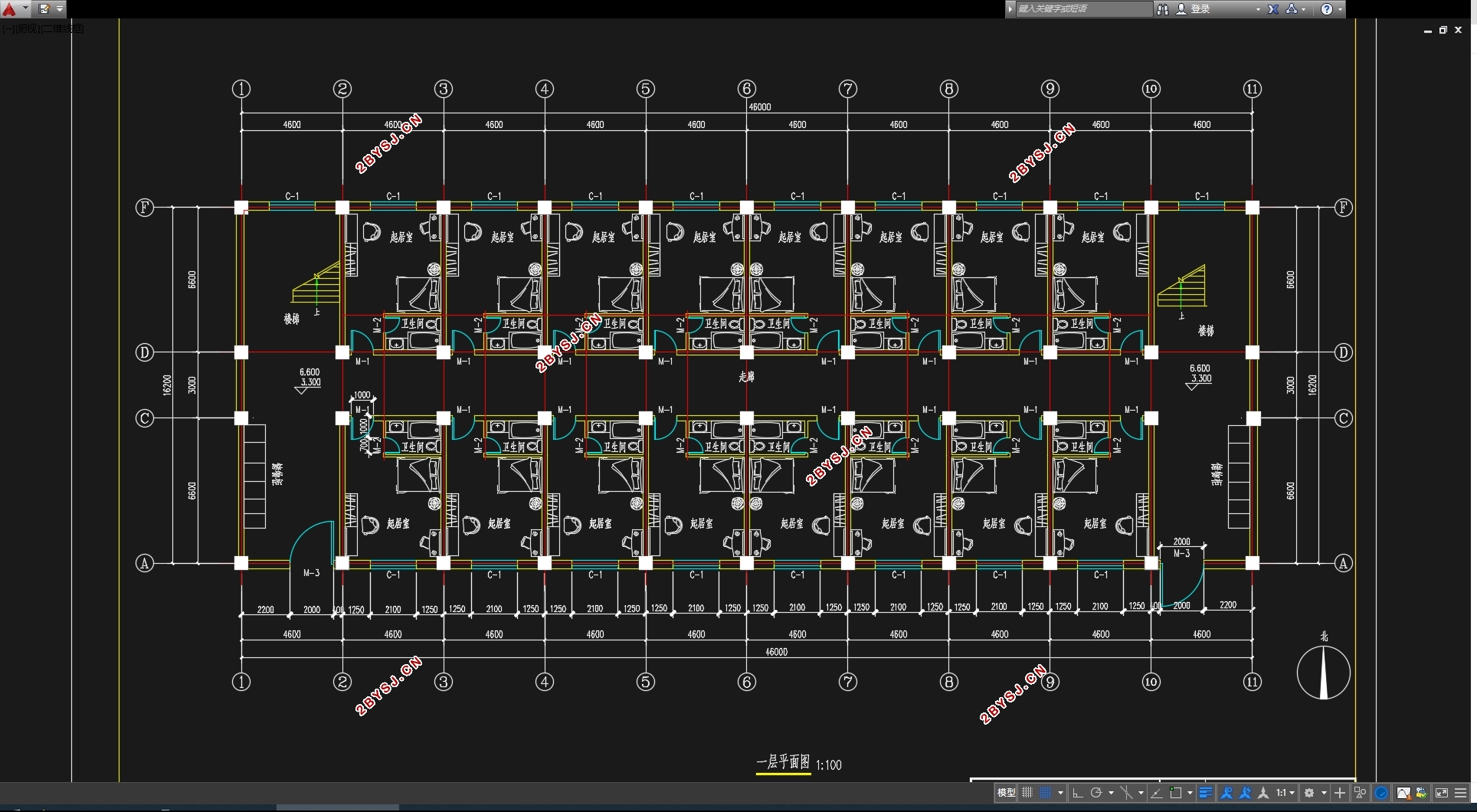Open snap mode settings dropdown
Viewport: 1477px width, 812px height.
click(1060, 793)
